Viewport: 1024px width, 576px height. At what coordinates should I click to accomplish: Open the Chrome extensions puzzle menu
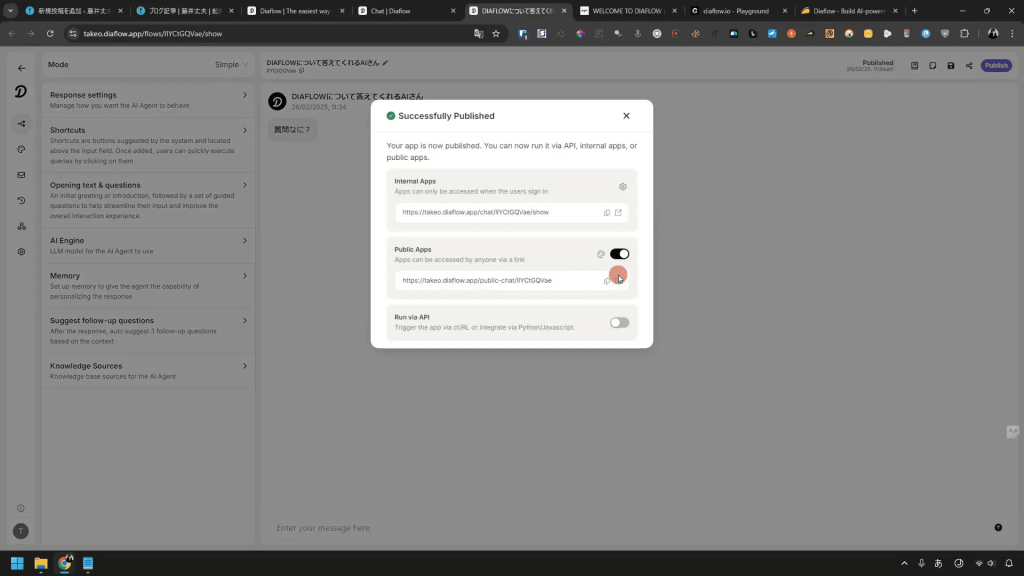coord(965,33)
